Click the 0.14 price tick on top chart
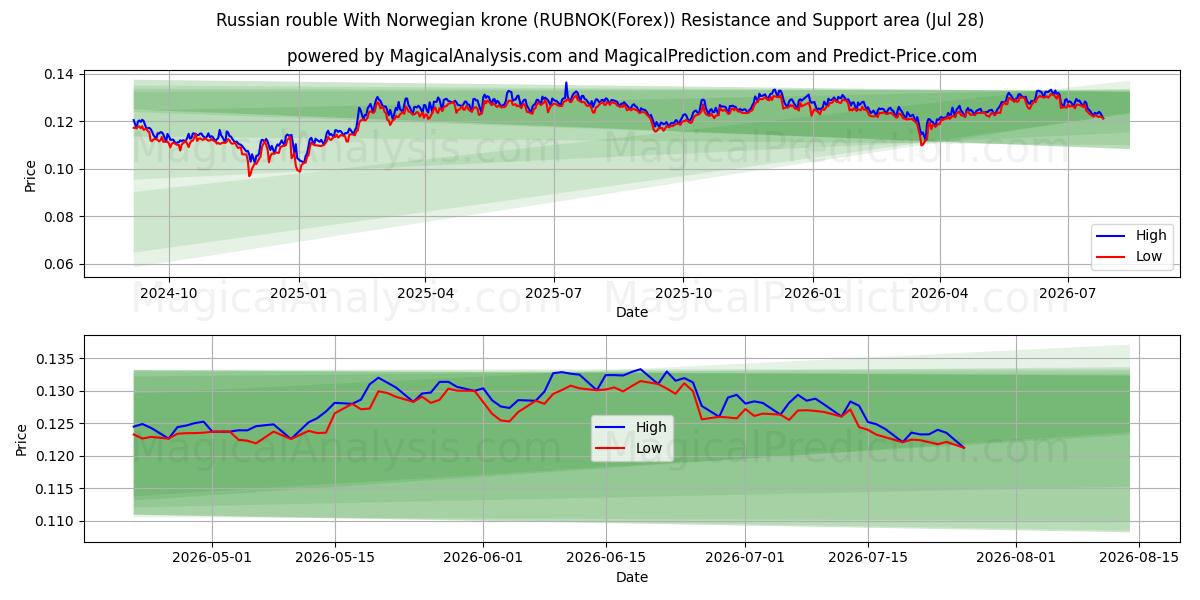Image resolution: width=1200 pixels, height=600 pixels. [x=60, y=74]
